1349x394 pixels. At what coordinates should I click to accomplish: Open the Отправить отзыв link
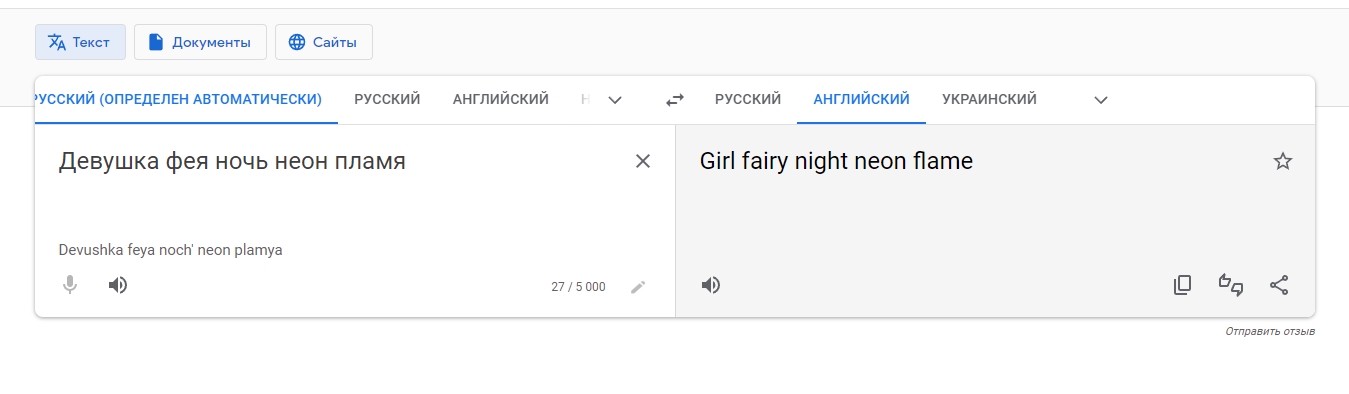point(1270,331)
